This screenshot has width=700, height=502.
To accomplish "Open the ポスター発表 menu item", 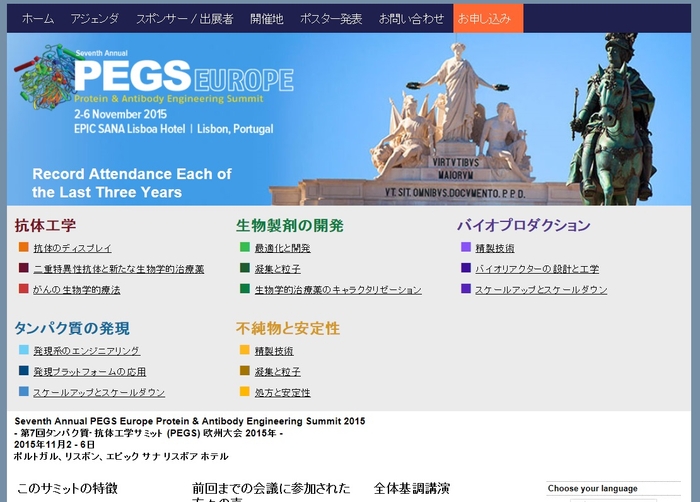I will coord(331,19).
